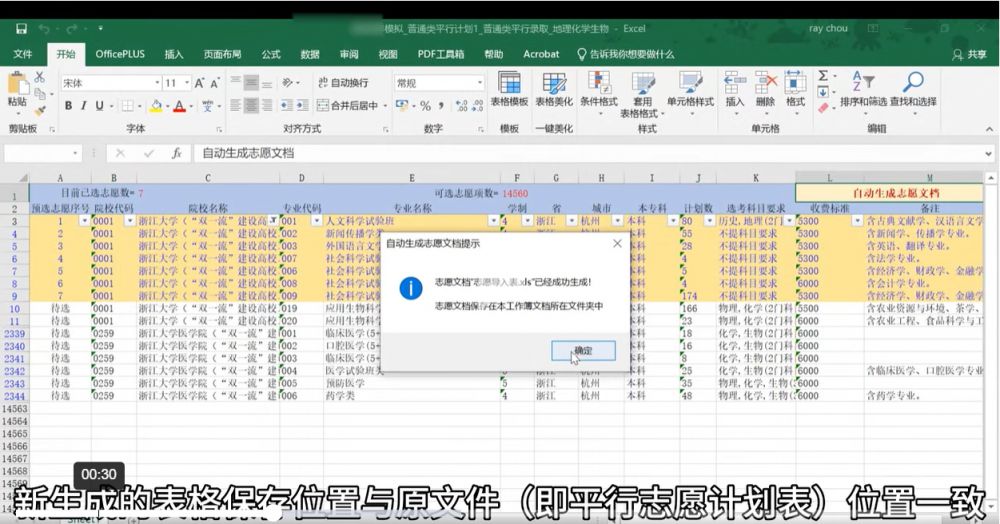The image size is (1000, 524).
Task: Toggle Bold formatting
Action: click(x=69, y=106)
